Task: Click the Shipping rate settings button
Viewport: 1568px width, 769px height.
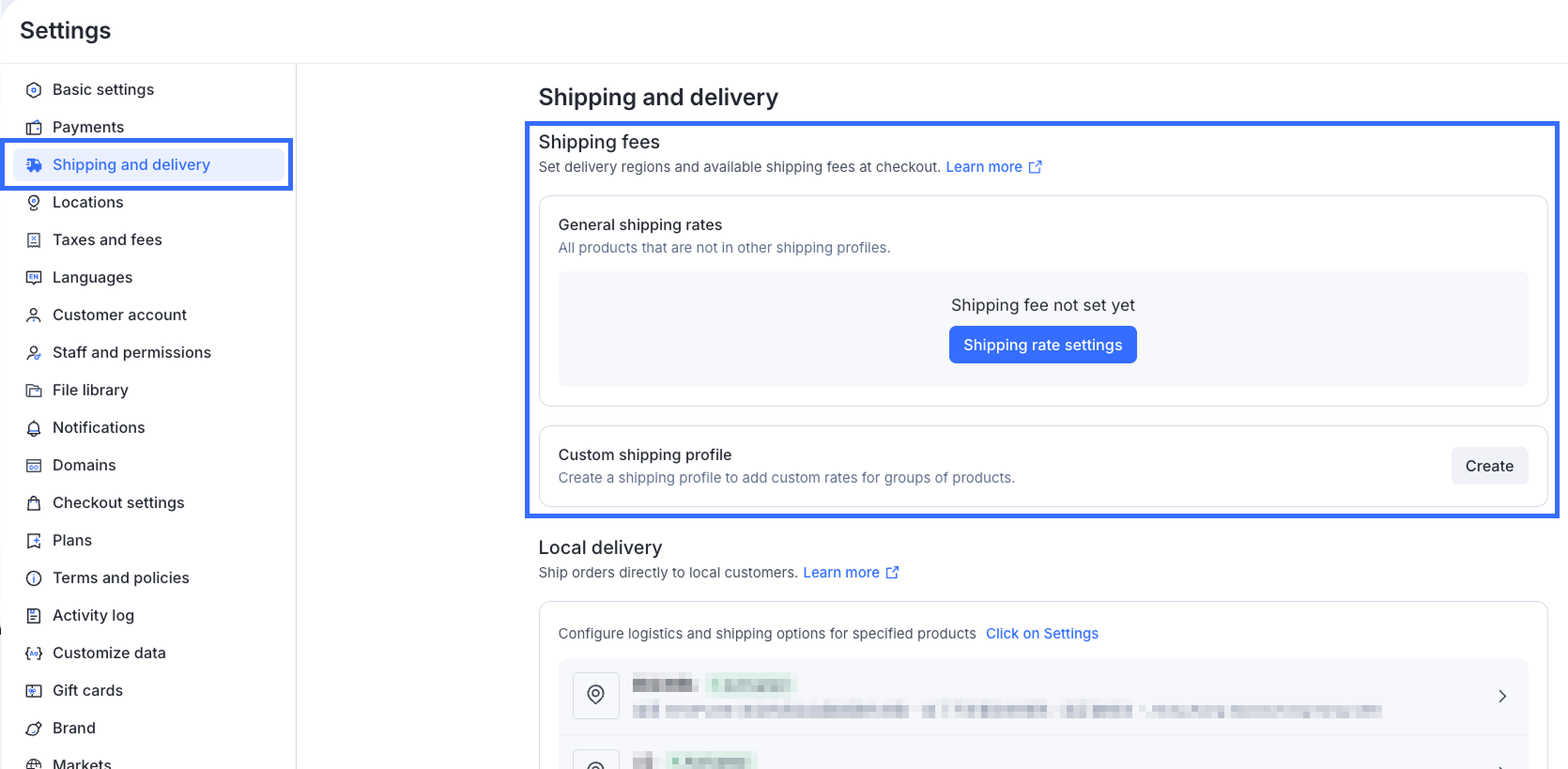Action: pos(1042,345)
